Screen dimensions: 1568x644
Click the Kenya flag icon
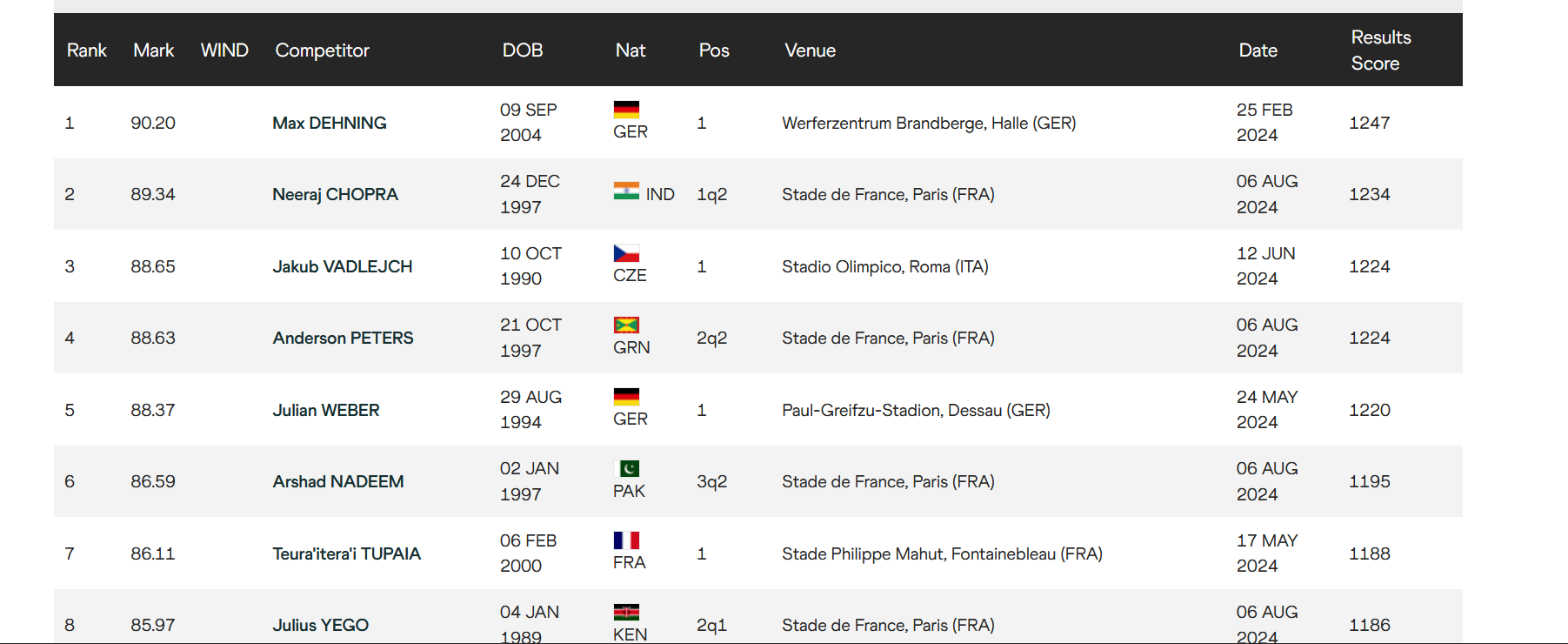[x=626, y=612]
